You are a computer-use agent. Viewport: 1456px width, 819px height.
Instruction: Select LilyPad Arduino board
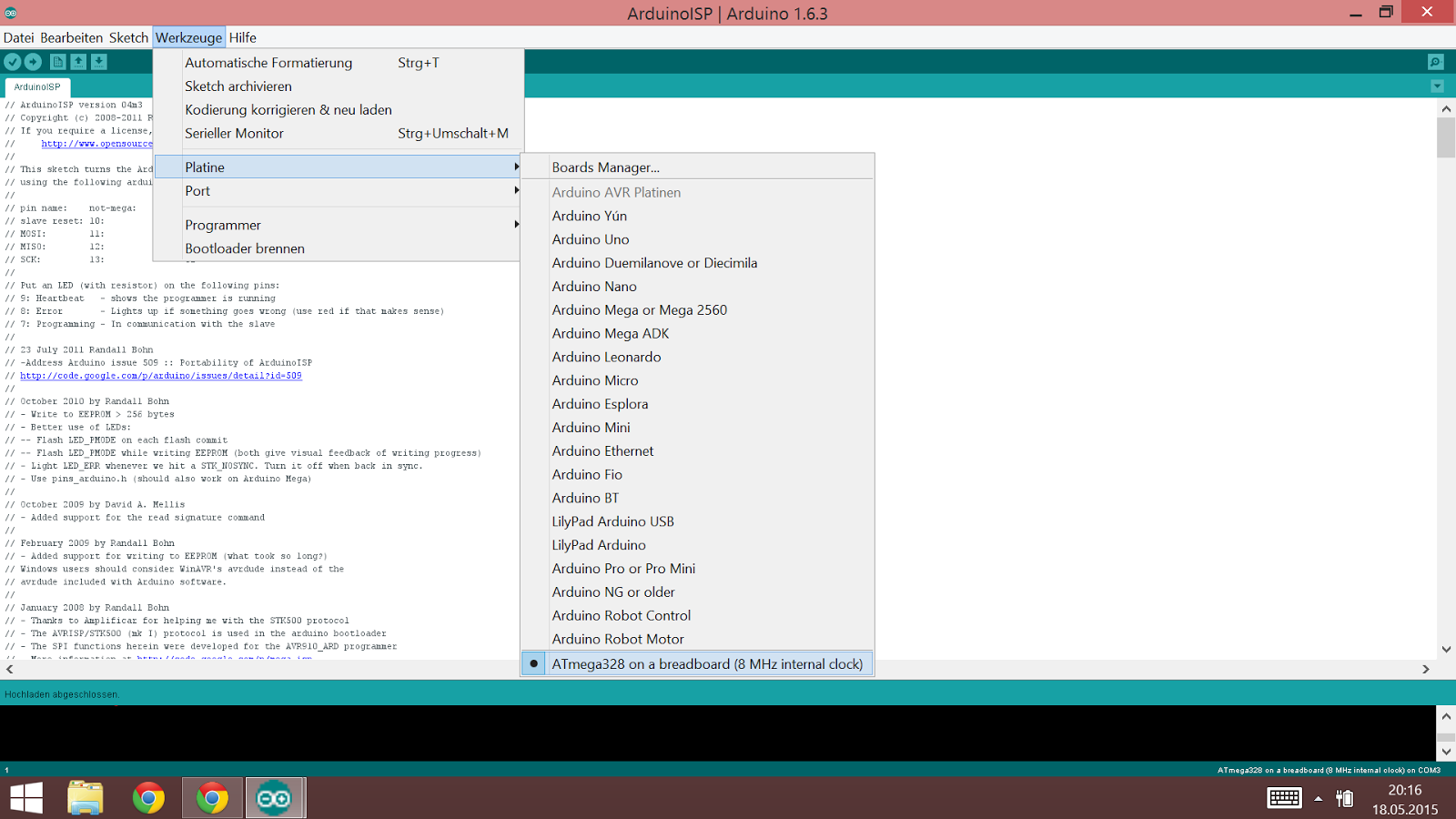697,545
